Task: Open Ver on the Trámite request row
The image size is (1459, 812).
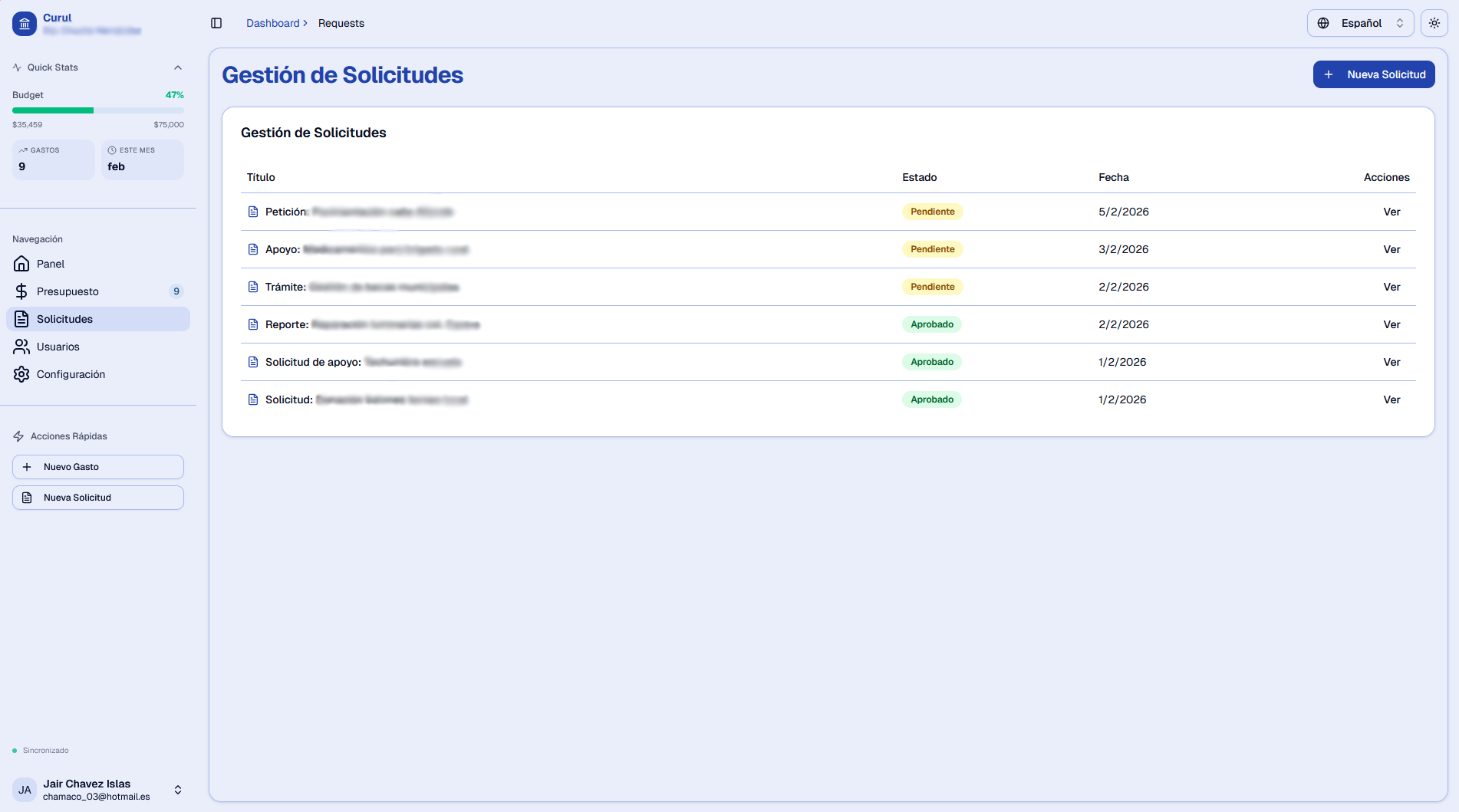Action: [x=1391, y=287]
